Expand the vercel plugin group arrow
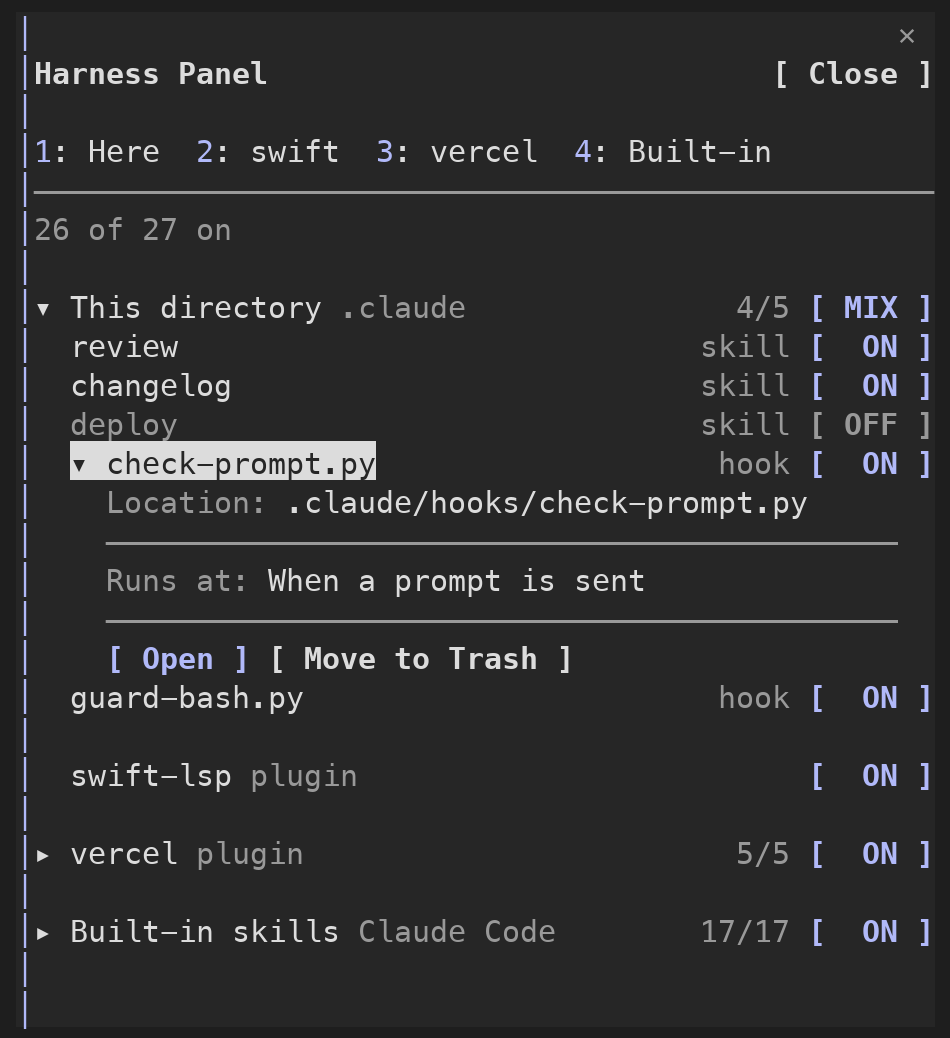This screenshot has width=950, height=1038. [x=43, y=855]
